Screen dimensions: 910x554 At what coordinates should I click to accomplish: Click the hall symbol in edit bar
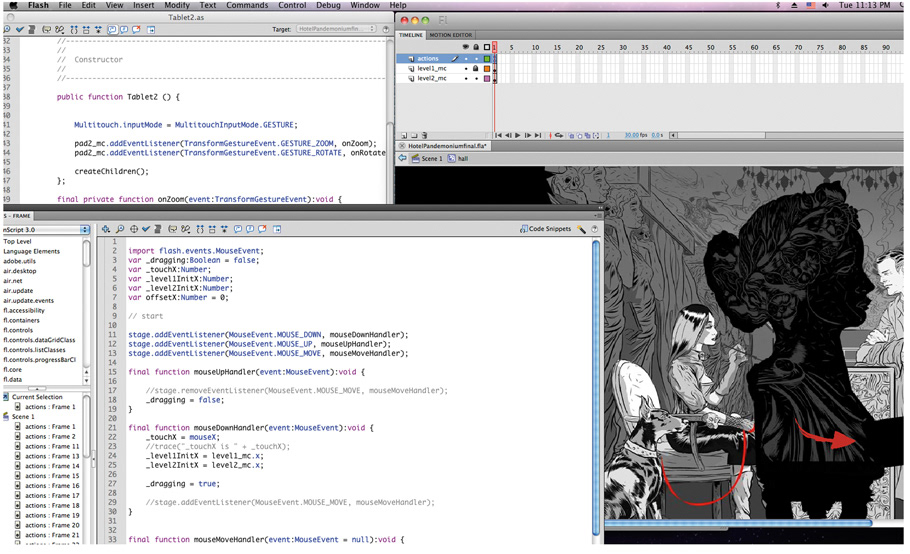coord(458,158)
